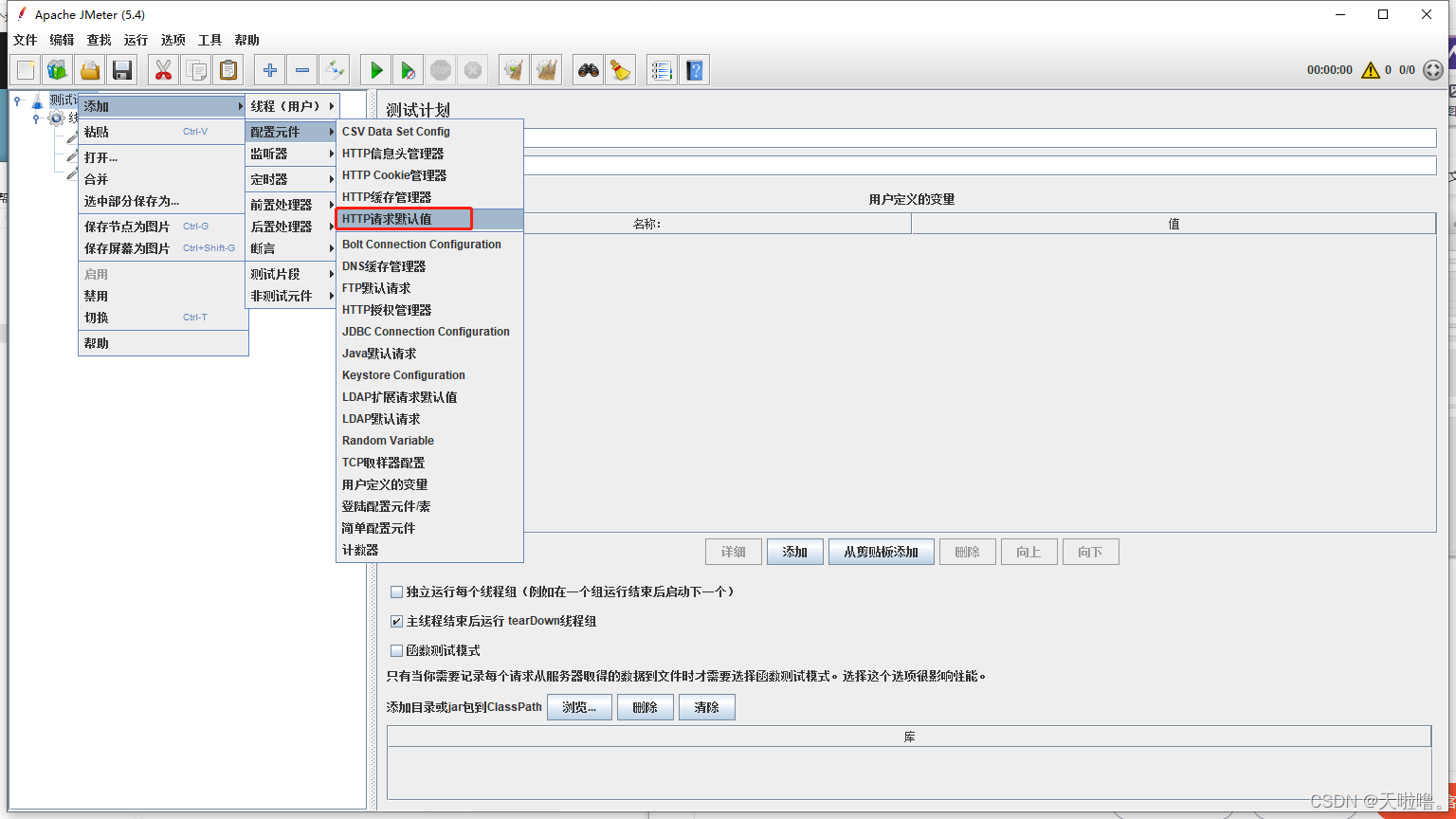This screenshot has height=819, width=1456.
Task: Select the 计数器 menu item
Action: (429, 550)
